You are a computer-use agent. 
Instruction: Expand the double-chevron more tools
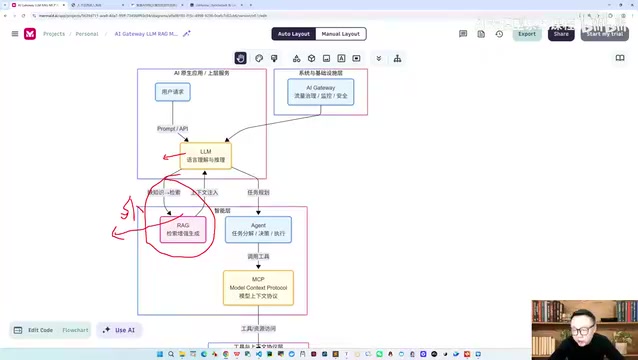pyautogui.click(x=379, y=58)
